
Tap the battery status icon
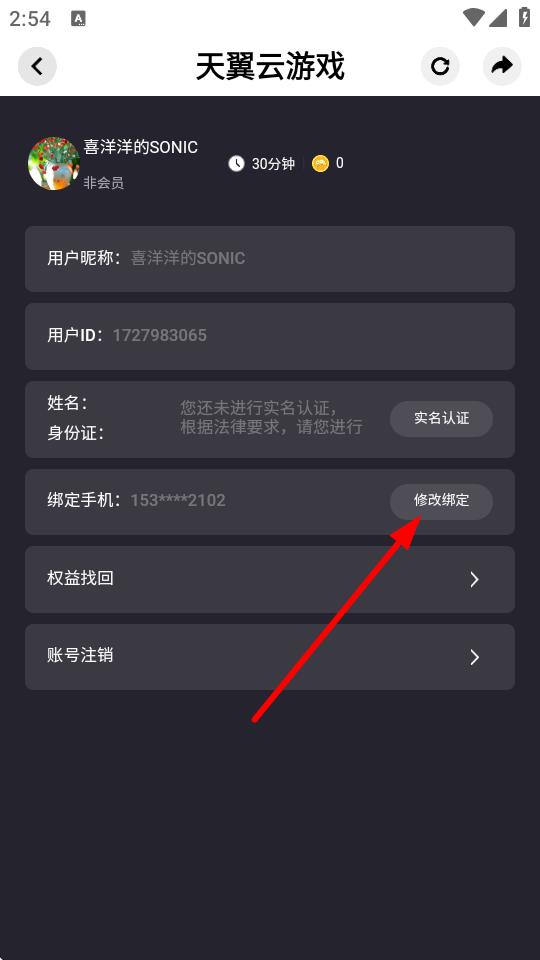(524, 17)
